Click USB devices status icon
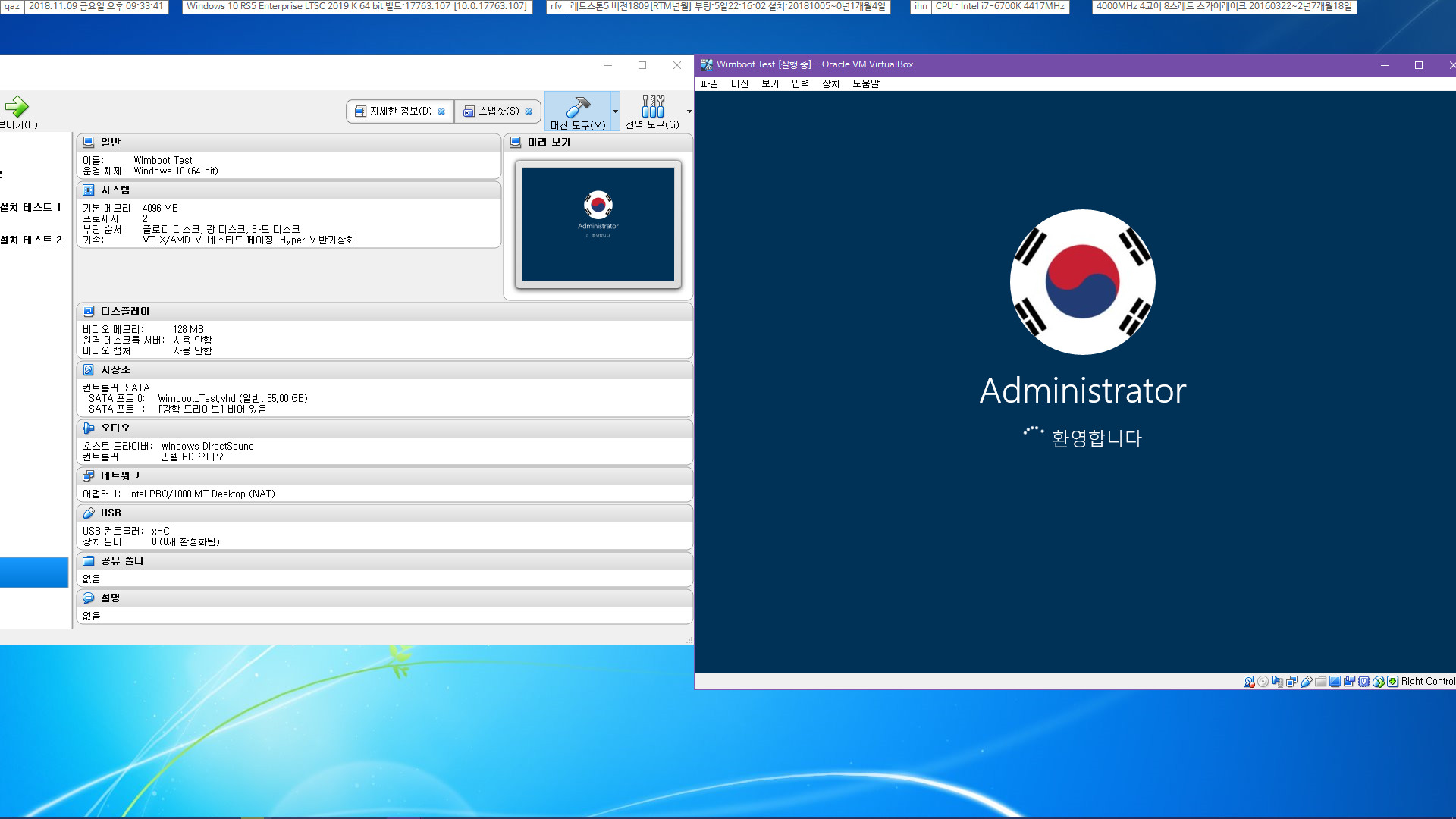Image resolution: width=1456 pixels, height=819 pixels. [1307, 682]
